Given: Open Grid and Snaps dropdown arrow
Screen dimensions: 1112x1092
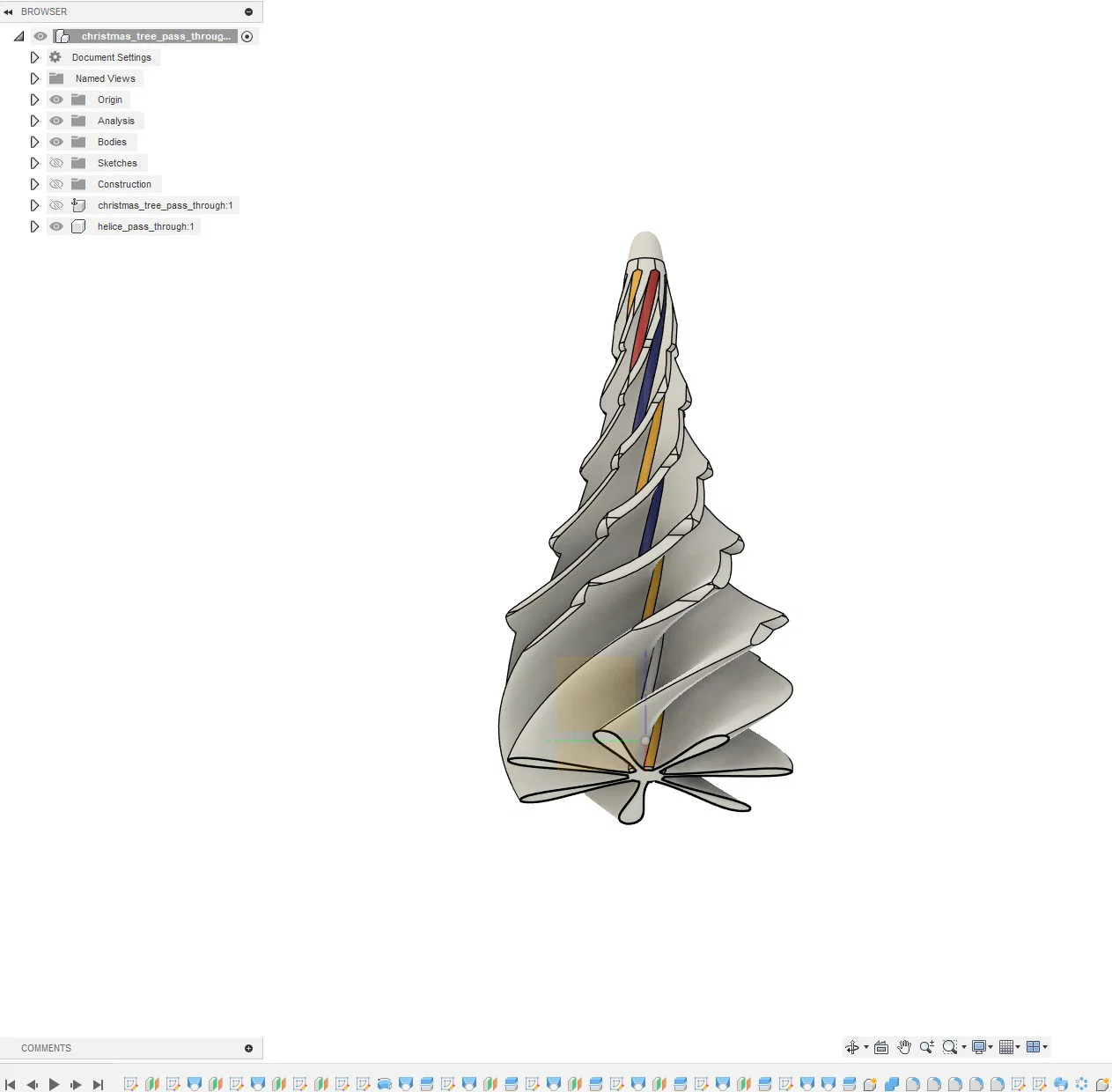Looking at the screenshot, I should click(1018, 1047).
